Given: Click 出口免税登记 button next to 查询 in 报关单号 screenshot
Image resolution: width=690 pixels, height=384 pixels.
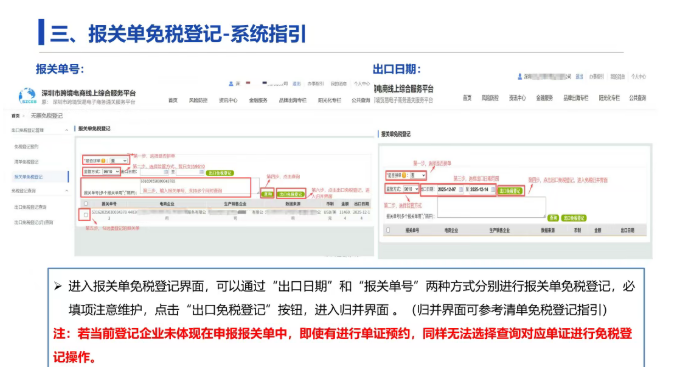Looking at the screenshot, I should point(291,194).
